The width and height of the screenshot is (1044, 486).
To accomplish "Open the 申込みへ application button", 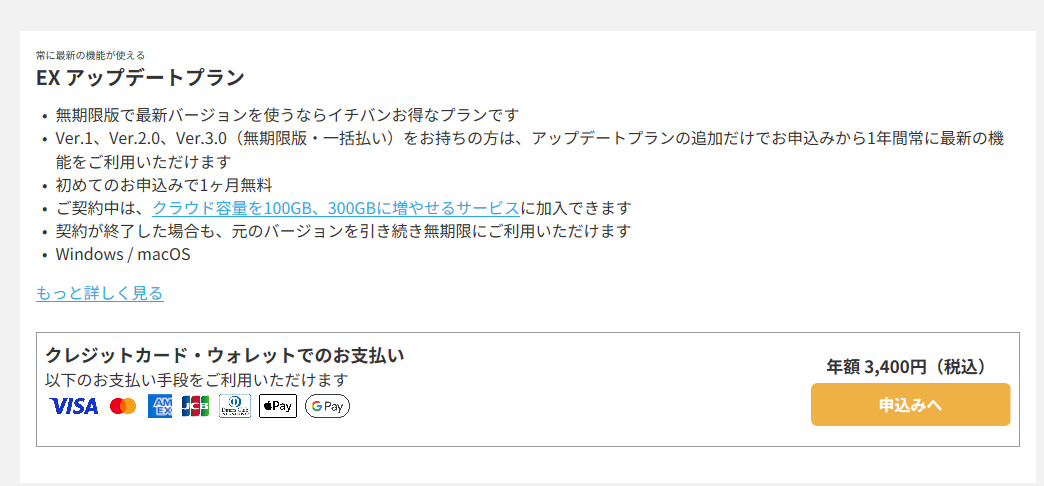I will click(910, 404).
